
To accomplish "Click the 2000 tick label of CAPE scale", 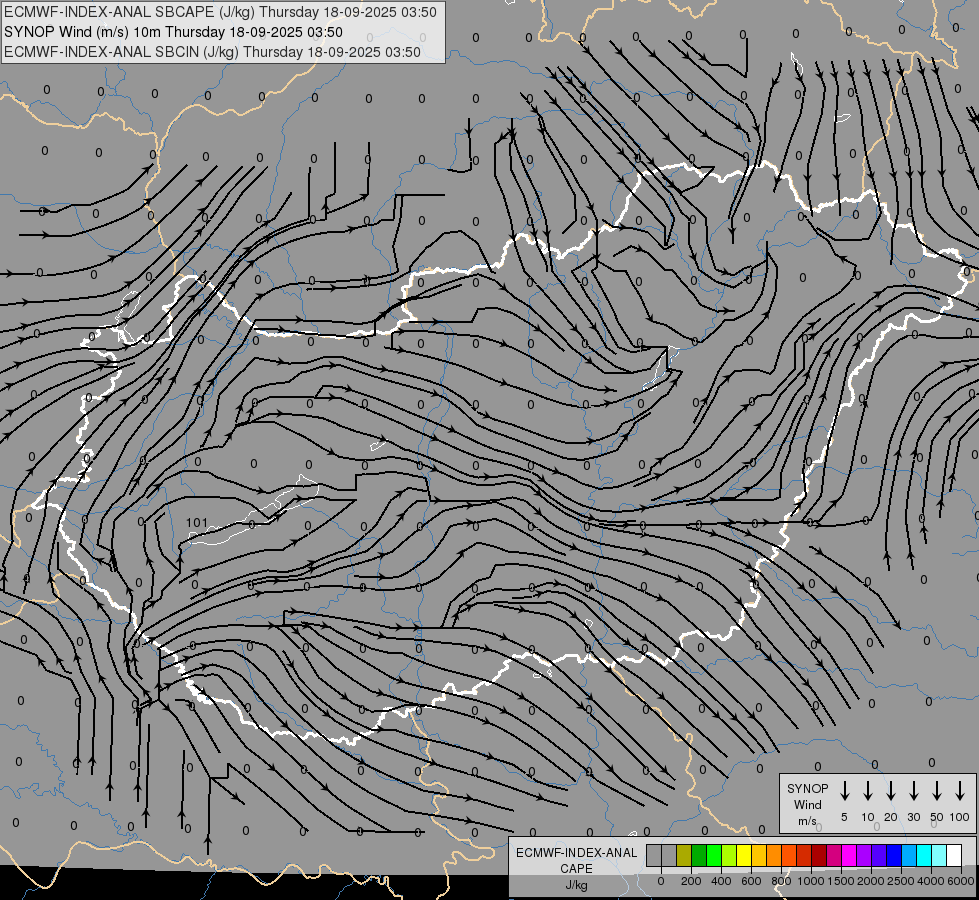I will pos(870,881).
